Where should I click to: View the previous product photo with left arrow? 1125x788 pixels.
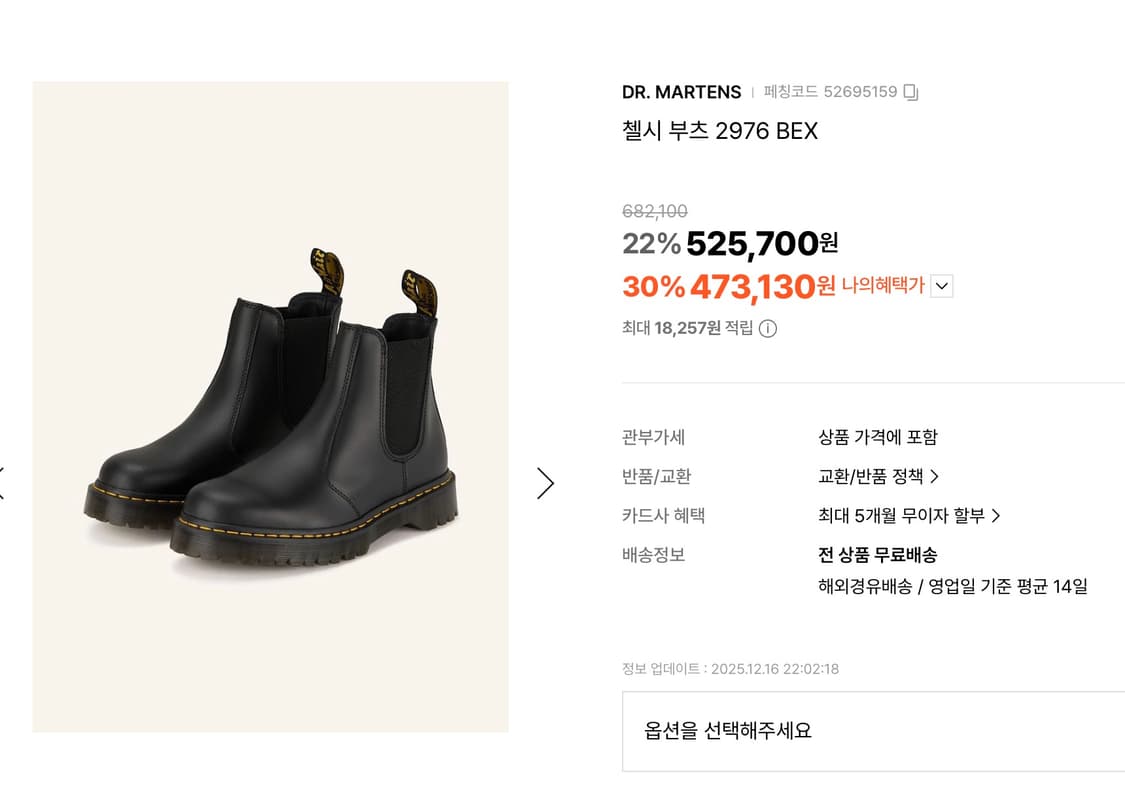click(x=3, y=483)
